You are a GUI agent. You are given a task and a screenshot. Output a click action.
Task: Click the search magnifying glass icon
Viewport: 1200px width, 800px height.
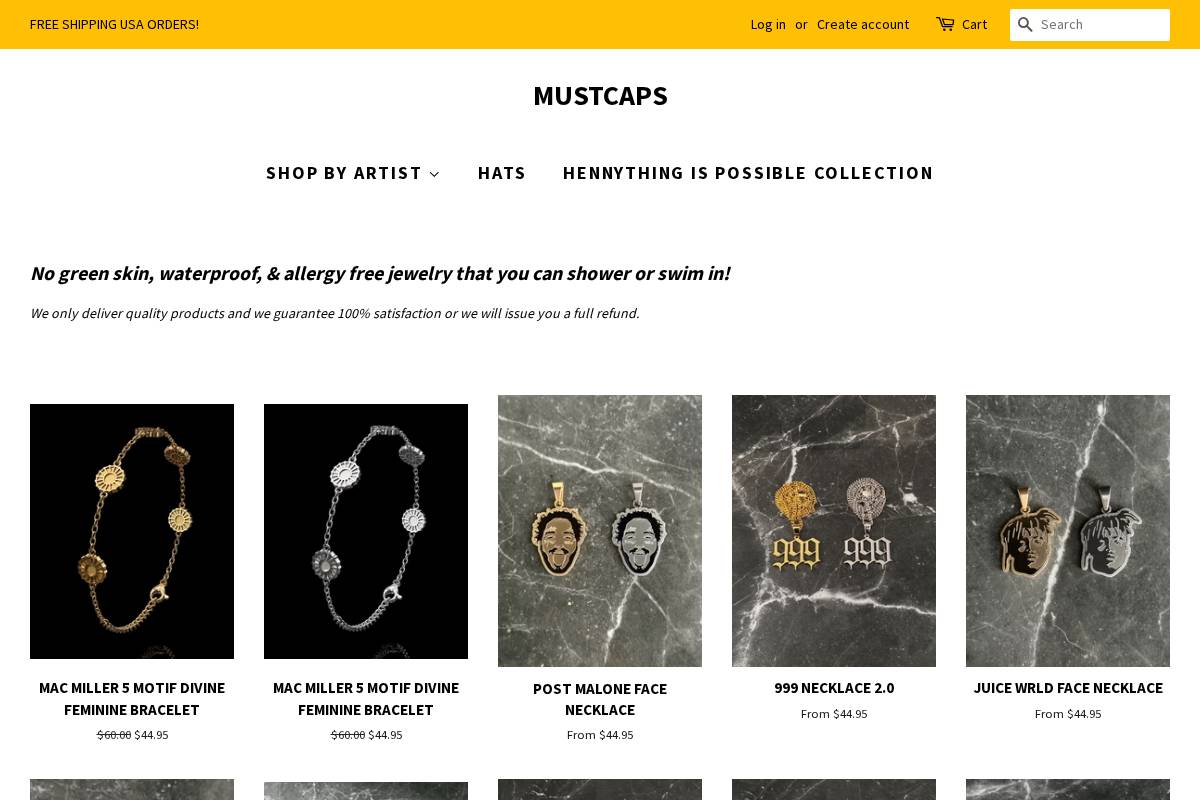(1025, 24)
